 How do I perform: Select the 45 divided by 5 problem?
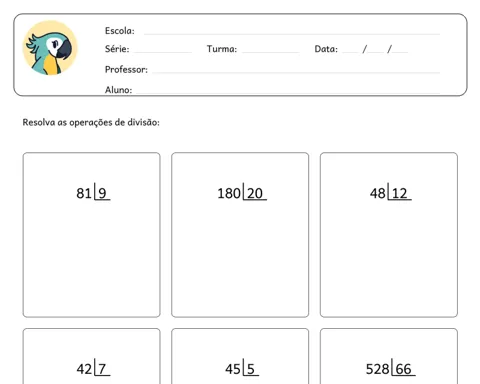click(240, 356)
